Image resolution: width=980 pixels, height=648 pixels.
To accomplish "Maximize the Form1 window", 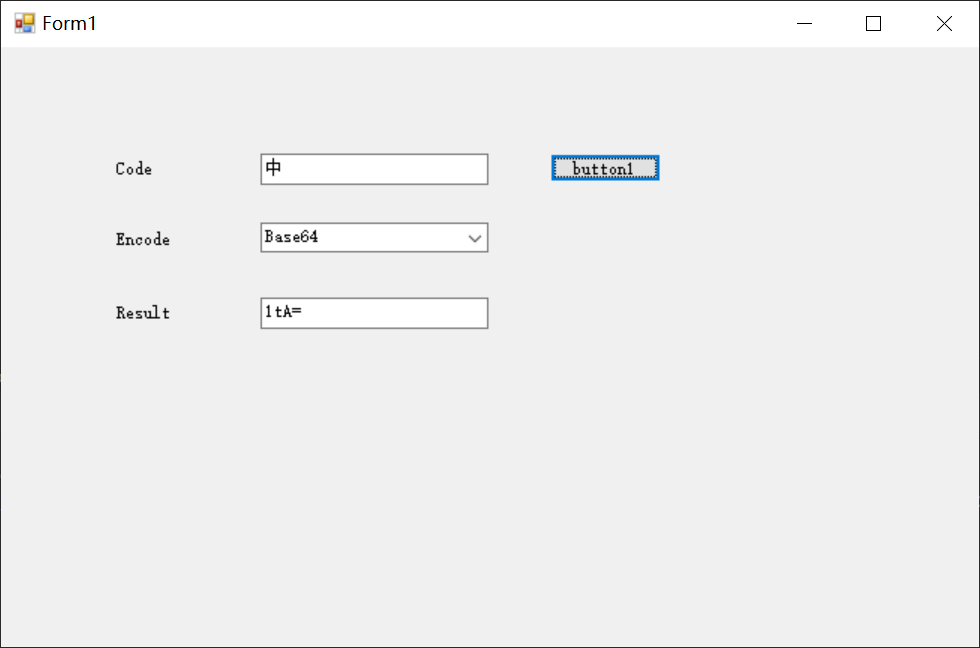I will click(874, 24).
